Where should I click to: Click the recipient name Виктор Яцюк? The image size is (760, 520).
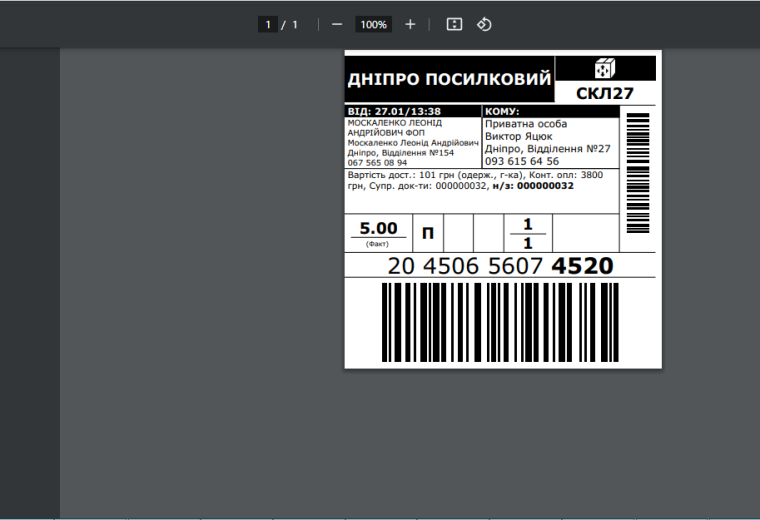pos(518,136)
